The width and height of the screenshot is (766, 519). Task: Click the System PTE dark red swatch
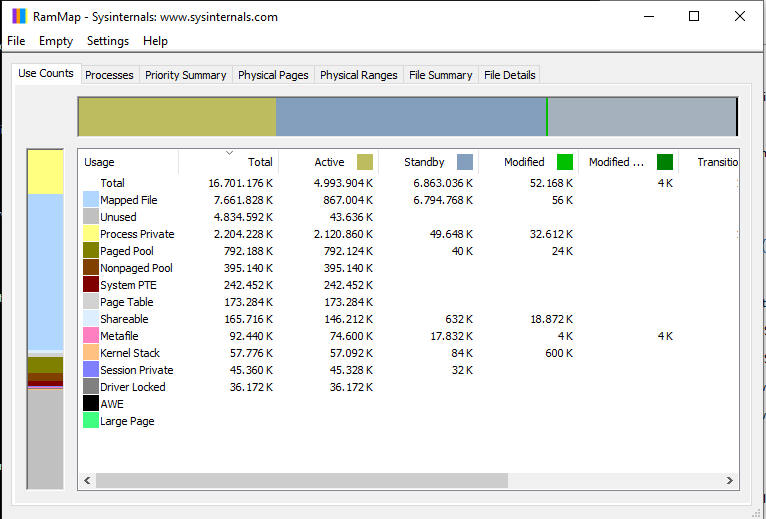(x=91, y=285)
